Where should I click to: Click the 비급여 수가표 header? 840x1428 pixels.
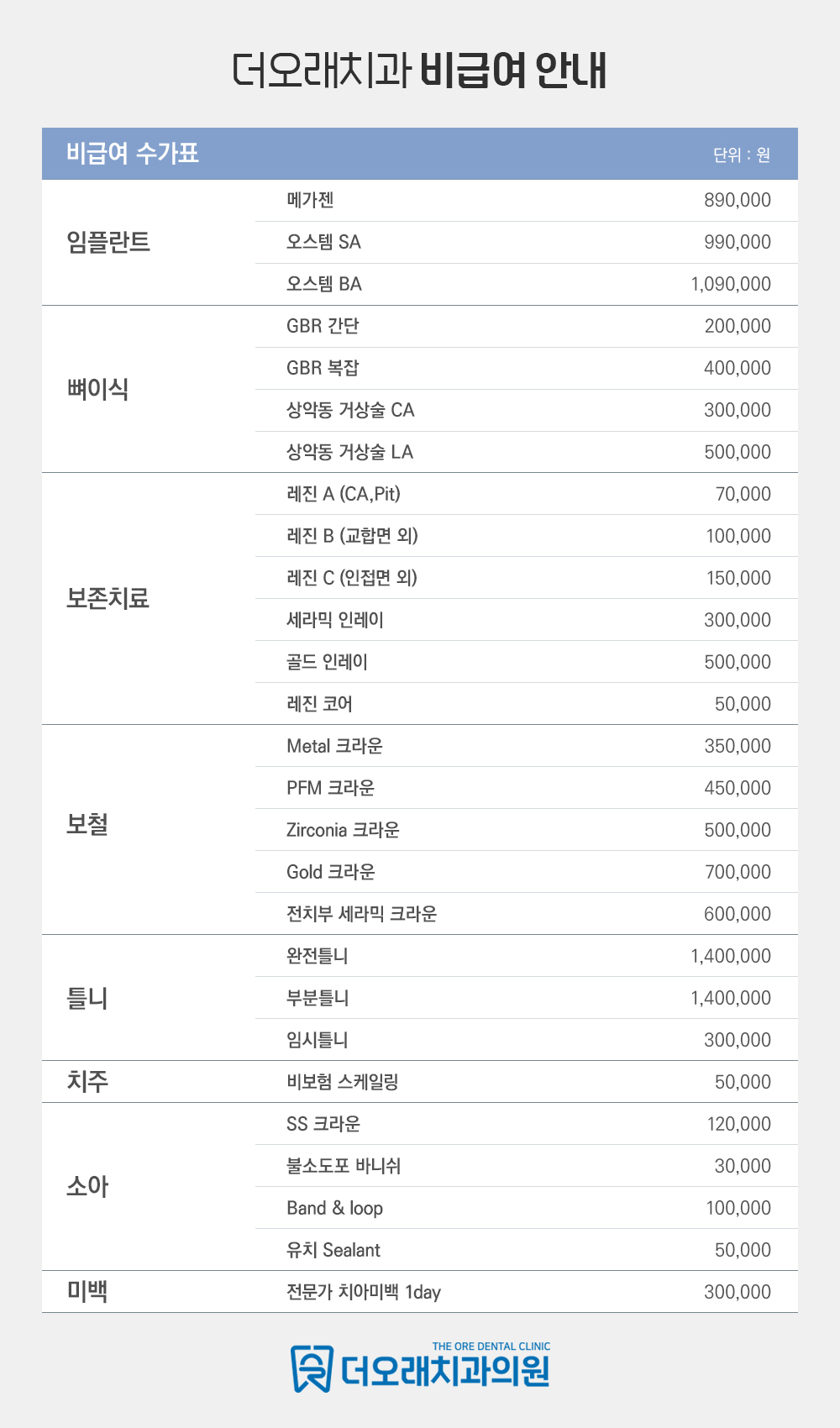pyautogui.click(x=133, y=154)
